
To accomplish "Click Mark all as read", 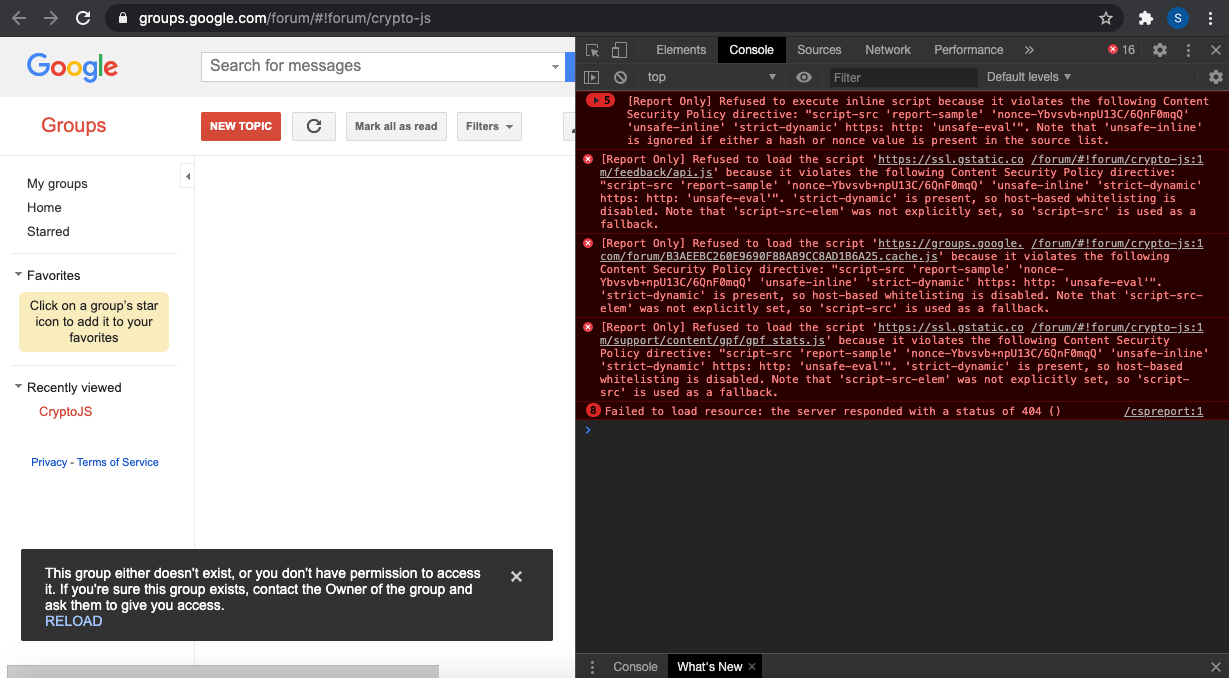I will click(x=396, y=126).
